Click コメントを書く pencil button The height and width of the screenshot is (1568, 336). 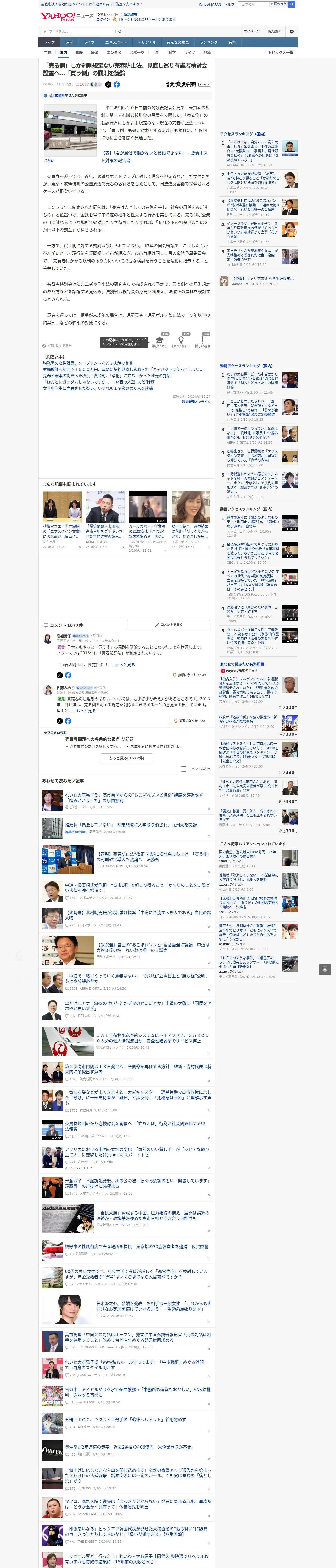click(168, 625)
